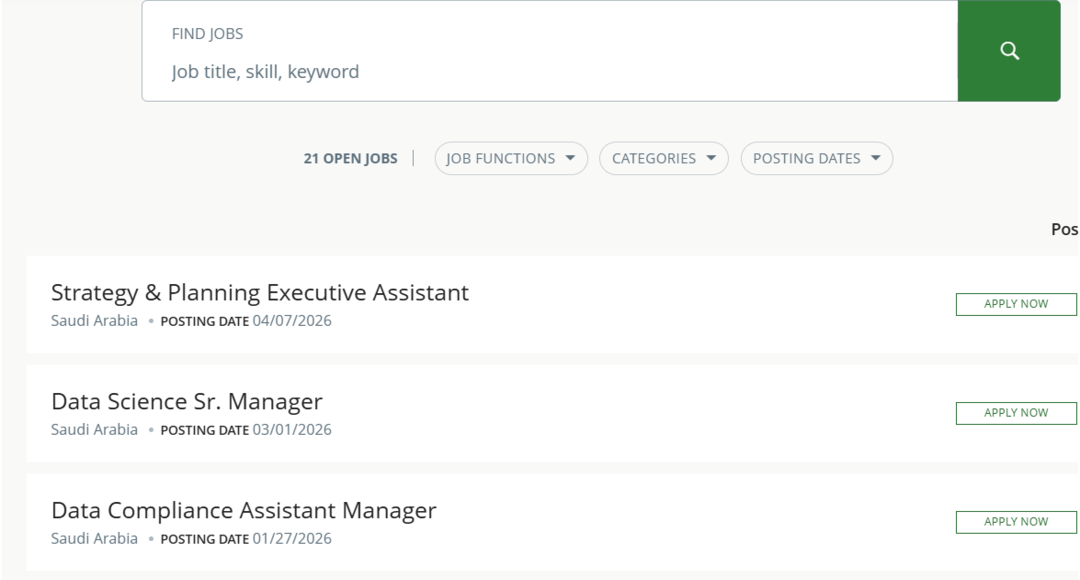
Task: Click the 21 OPEN JOBS count
Action: [350, 158]
